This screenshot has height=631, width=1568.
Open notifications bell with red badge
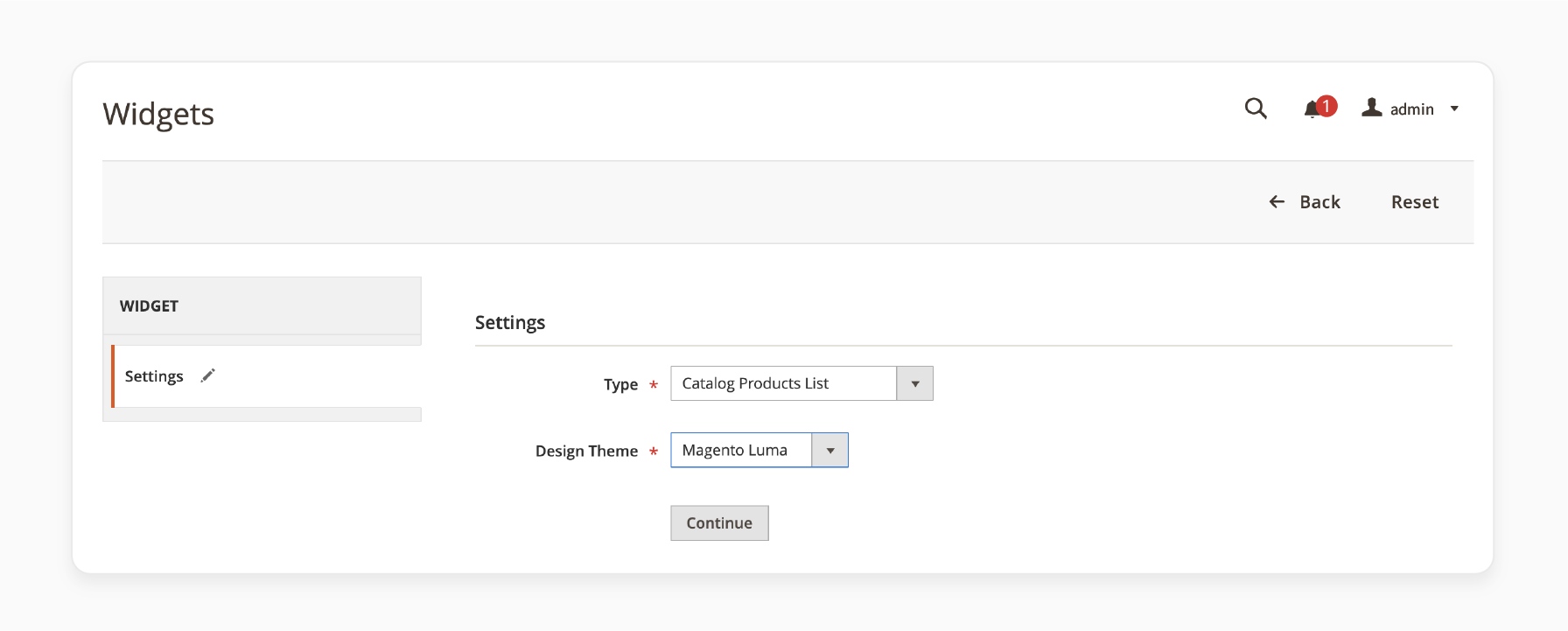pos(1319,108)
